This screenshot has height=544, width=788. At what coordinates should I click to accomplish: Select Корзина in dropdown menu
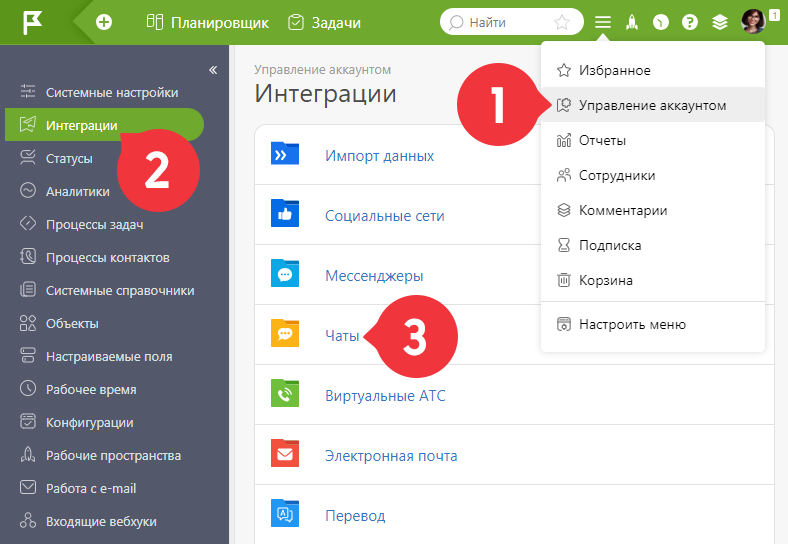[x=653, y=280]
